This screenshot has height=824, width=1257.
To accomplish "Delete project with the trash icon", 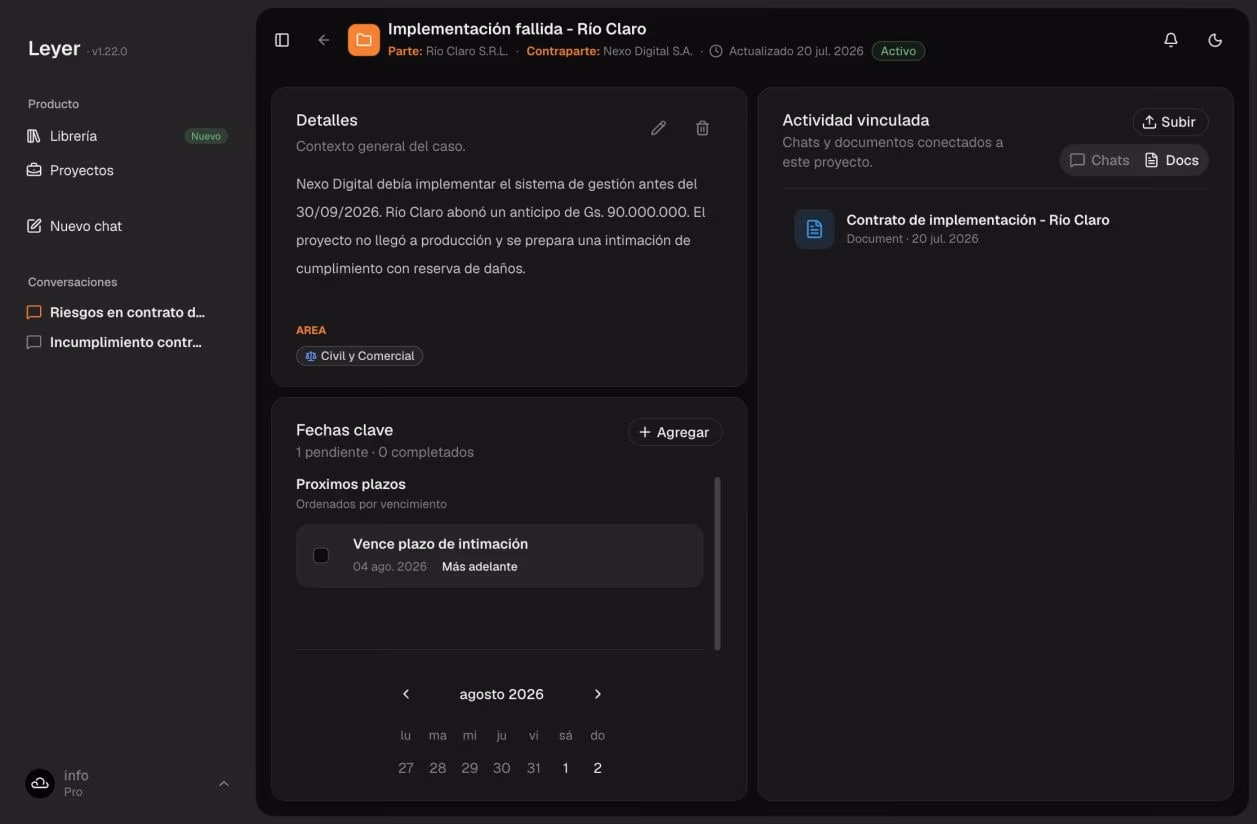I will click(x=702, y=128).
